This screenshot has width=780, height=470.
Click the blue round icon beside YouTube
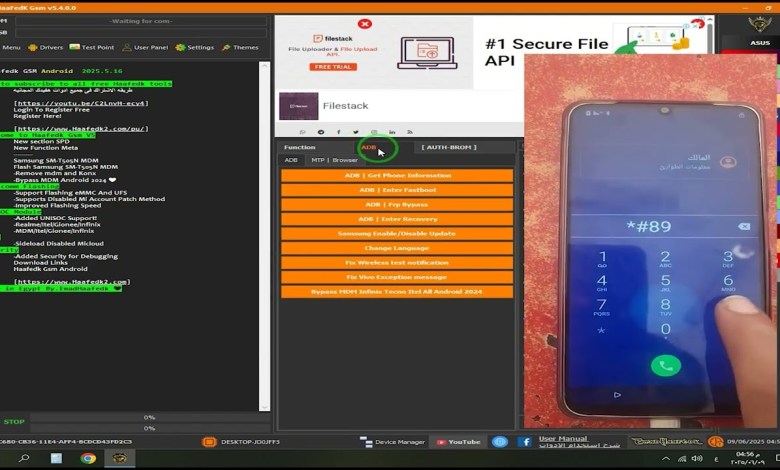click(500, 442)
